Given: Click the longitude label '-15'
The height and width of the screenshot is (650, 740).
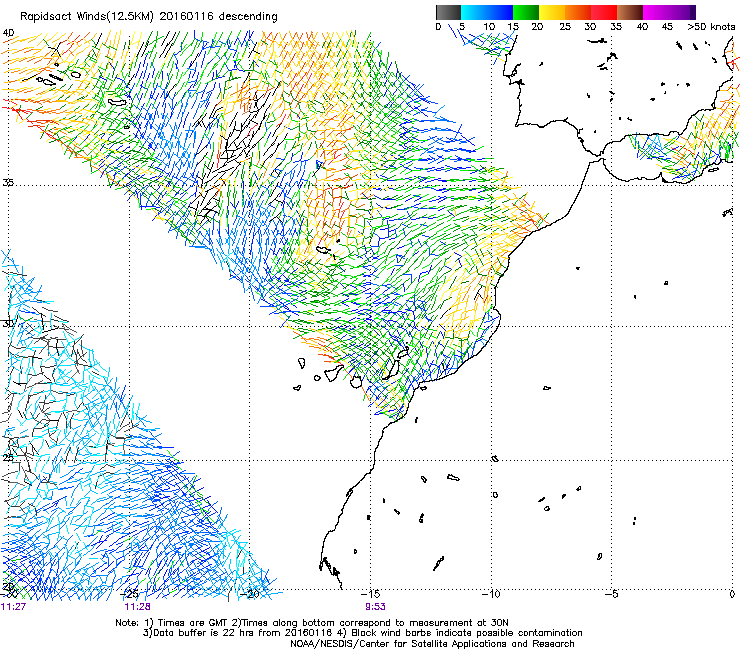Looking at the screenshot, I should click(x=370, y=594).
